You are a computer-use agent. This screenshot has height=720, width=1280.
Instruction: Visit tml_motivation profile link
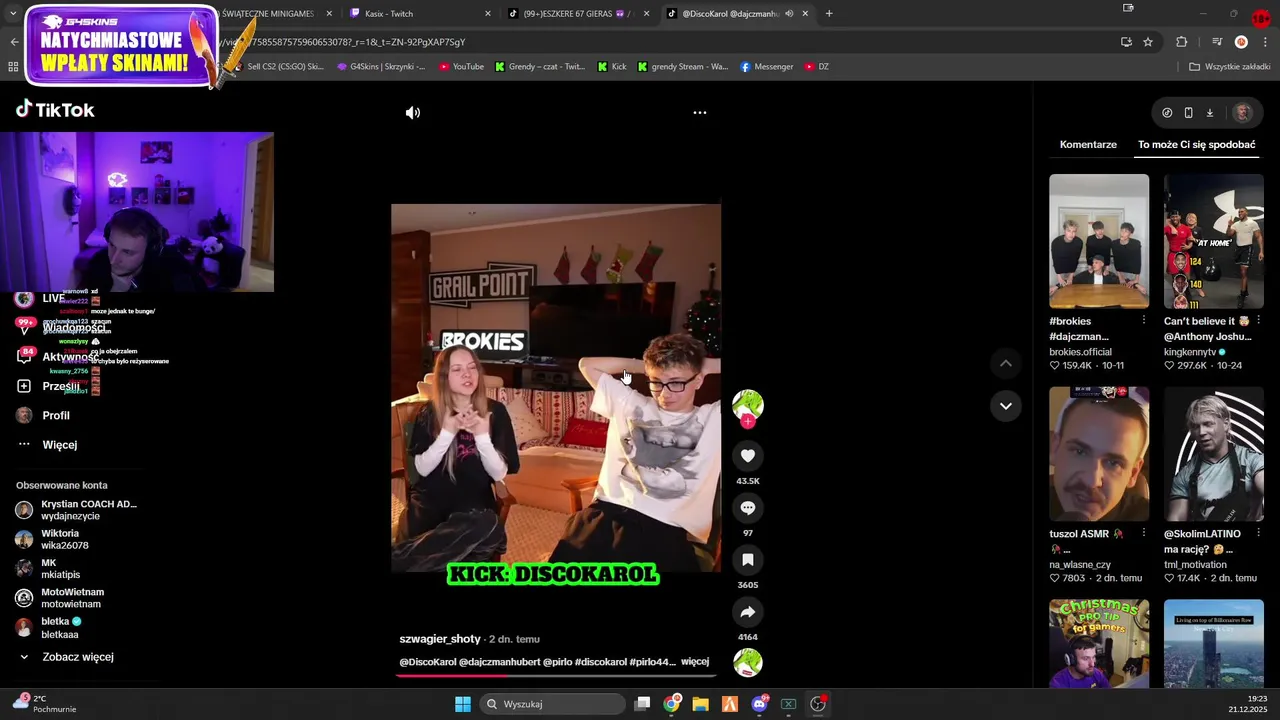[1195, 565]
